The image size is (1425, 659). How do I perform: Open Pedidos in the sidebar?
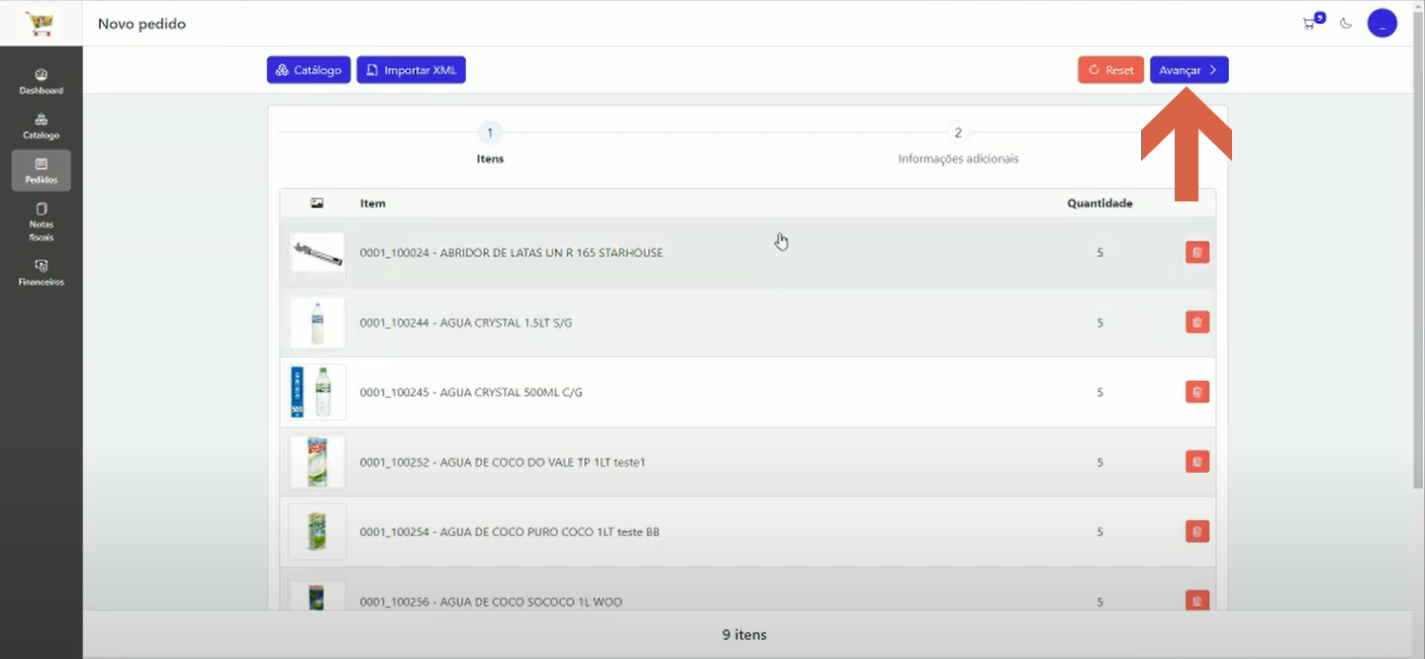(x=41, y=171)
